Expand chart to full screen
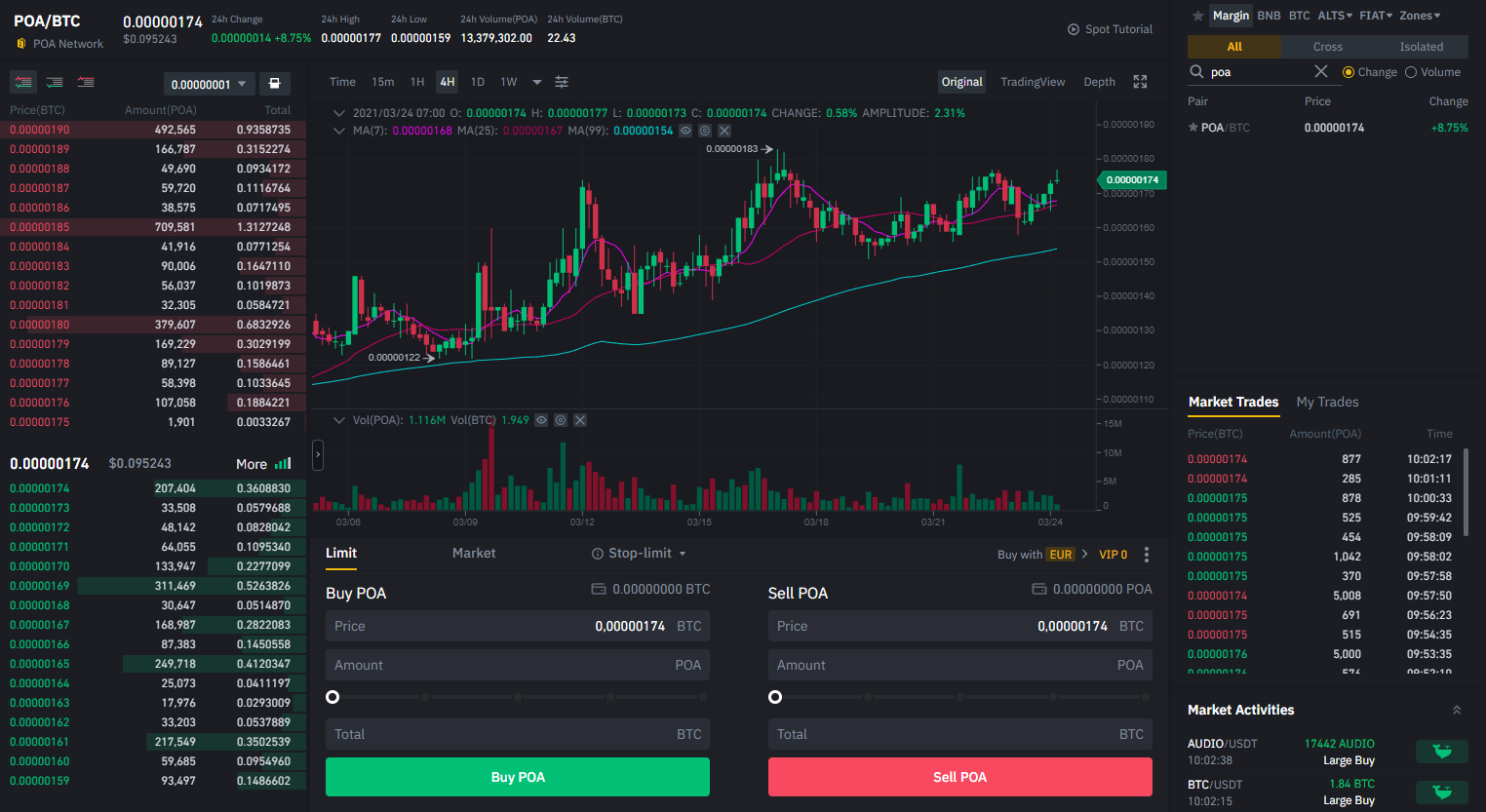1486x812 pixels. pyautogui.click(x=1140, y=82)
